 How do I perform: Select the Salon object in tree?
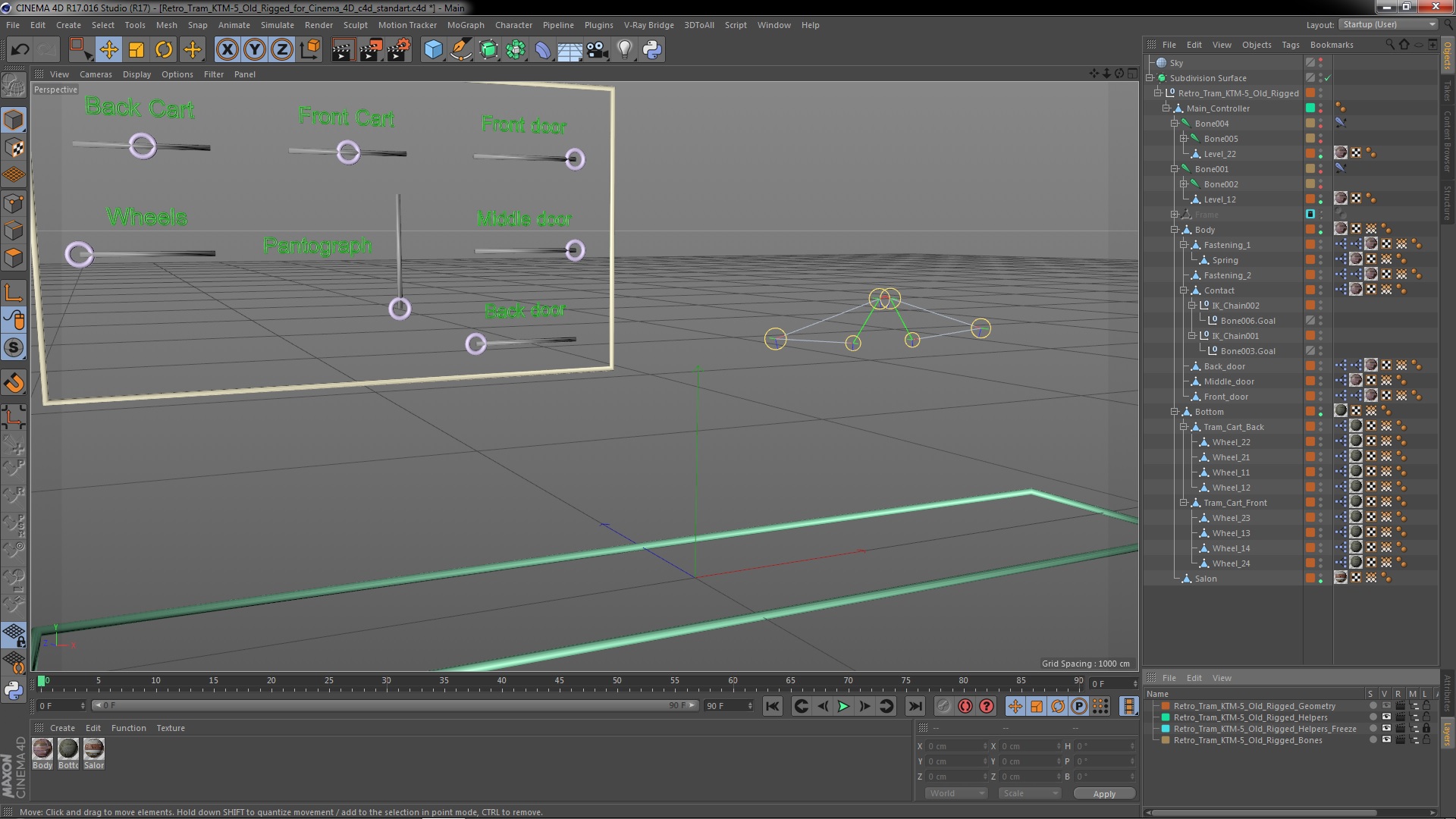[1206, 579]
